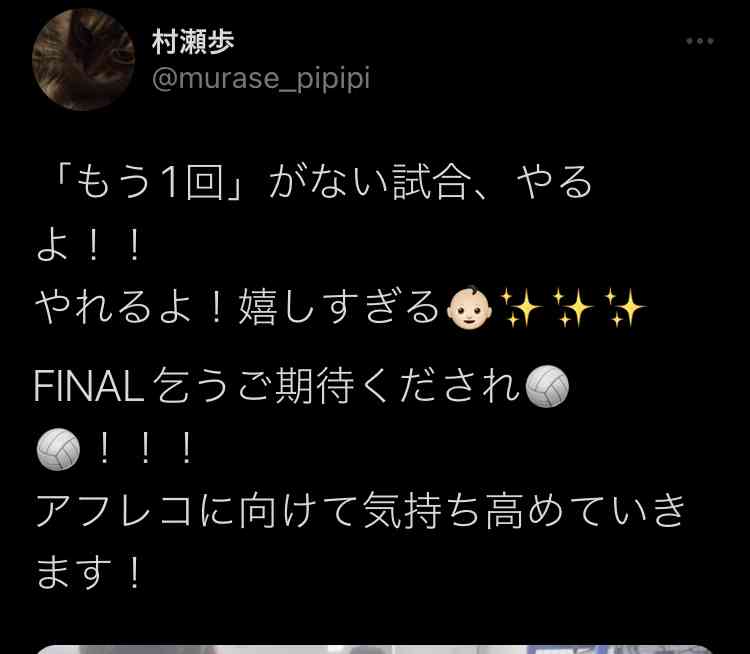
Task: Click the volleyball emoji before the exclamation marks
Action: pos(58,449)
